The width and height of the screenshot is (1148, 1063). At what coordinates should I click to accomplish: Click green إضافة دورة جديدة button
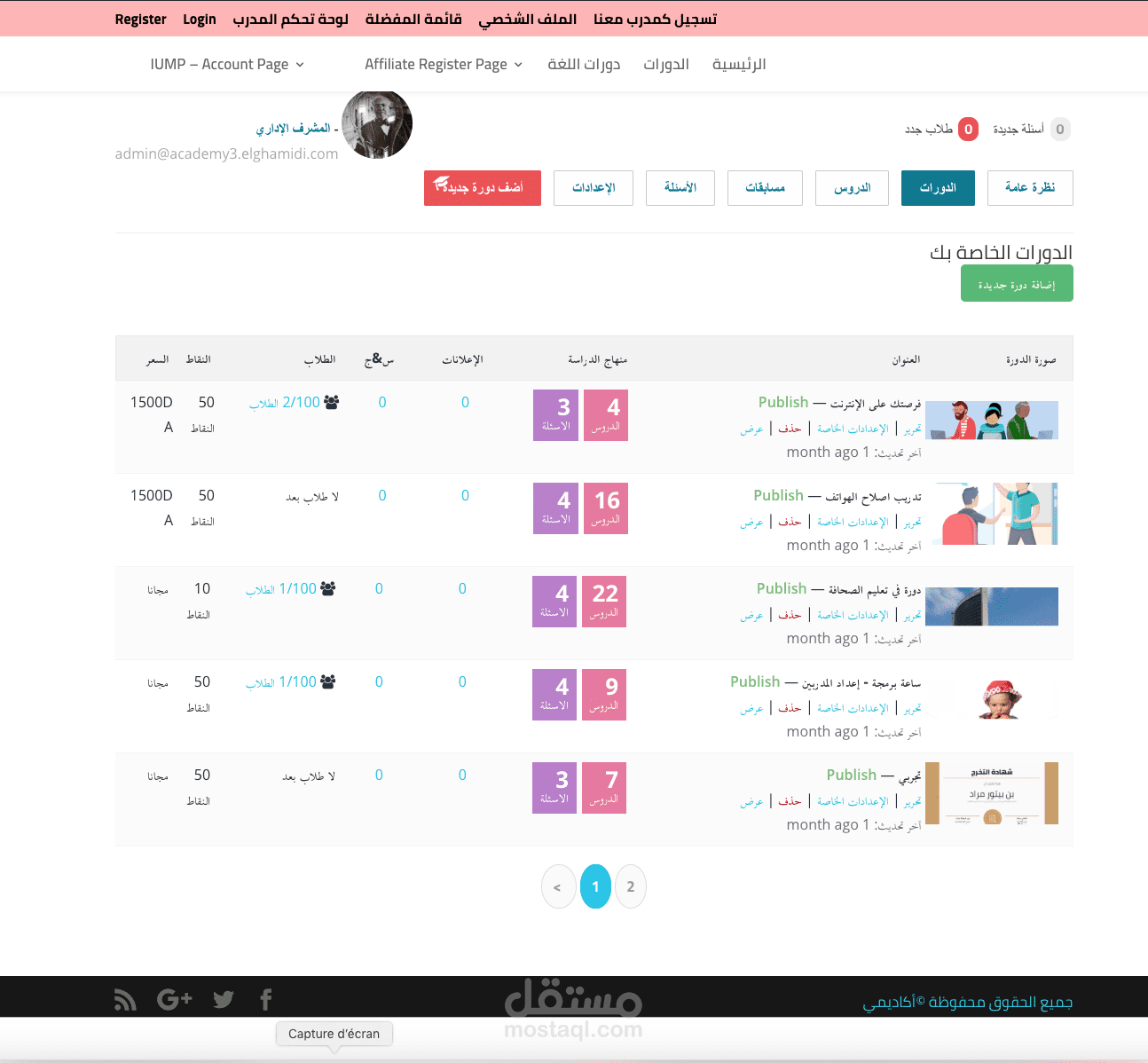pyautogui.click(x=1017, y=283)
